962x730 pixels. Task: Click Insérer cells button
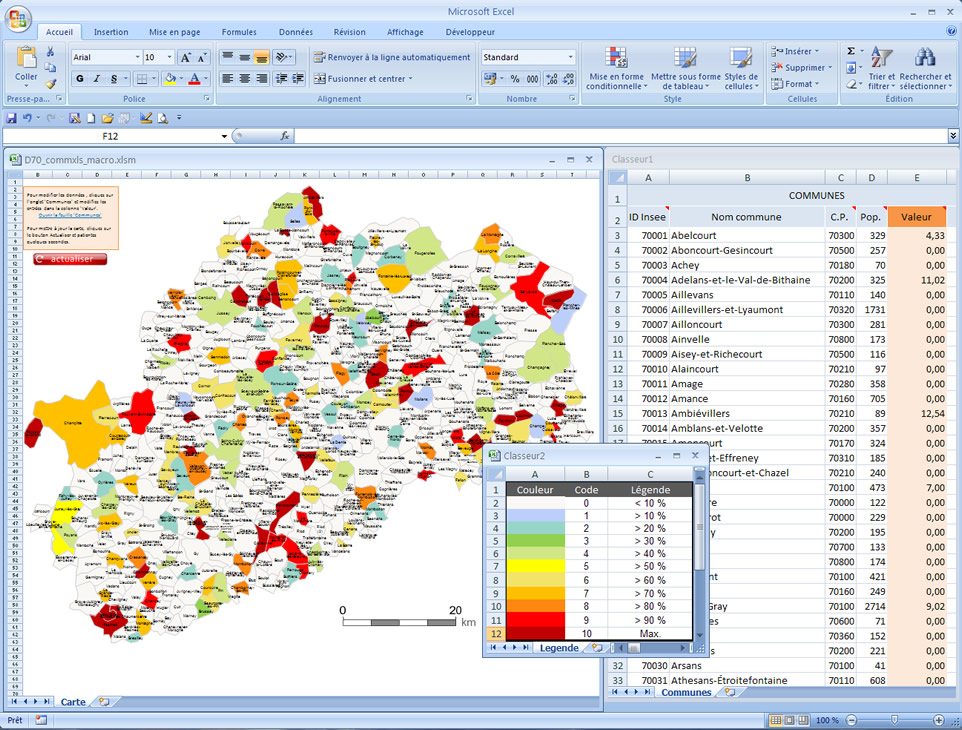(795, 51)
